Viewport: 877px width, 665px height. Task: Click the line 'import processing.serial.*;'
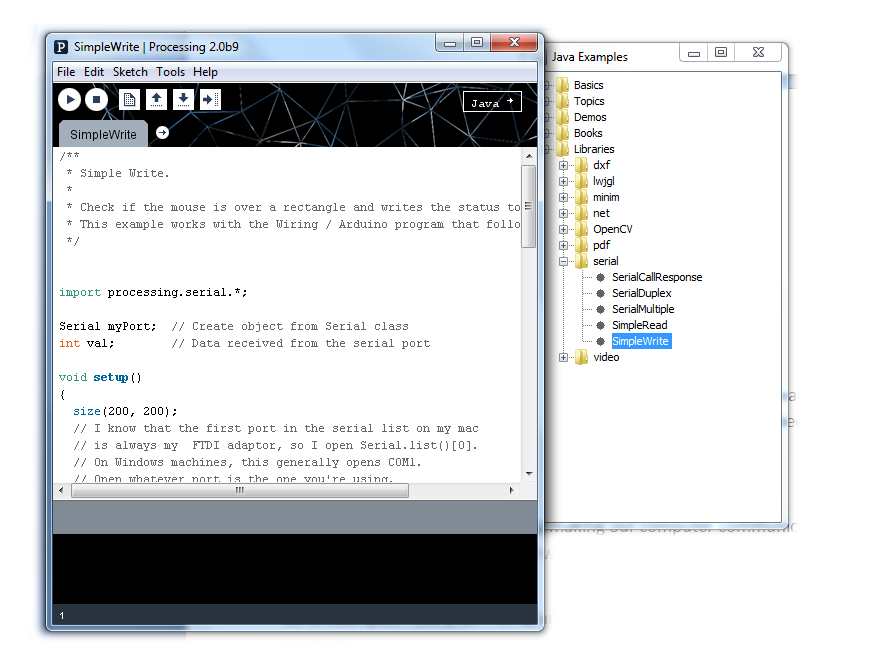coord(153,293)
